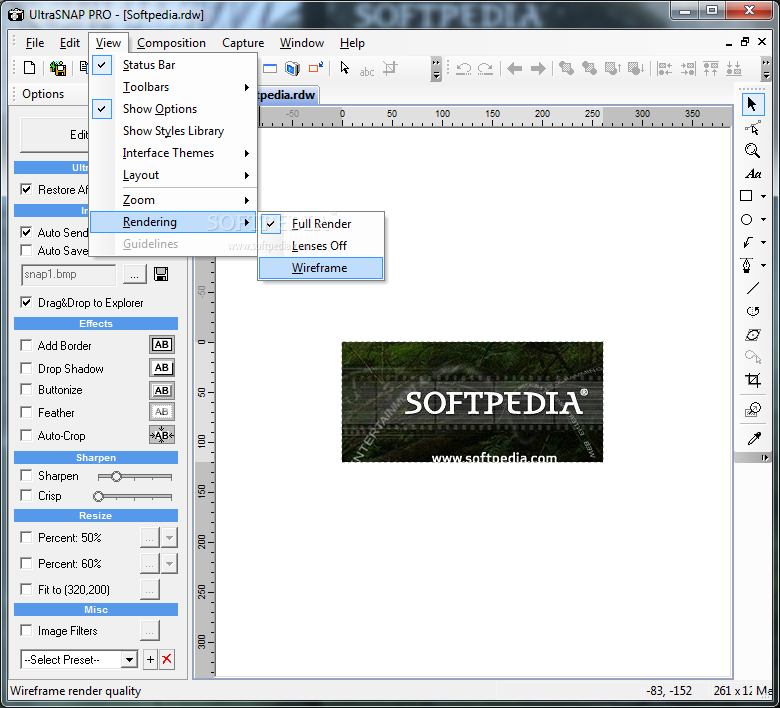The image size is (780, 708).
Task: Open dropdown arrow for Percent: 50%
Action: point(170,538)
